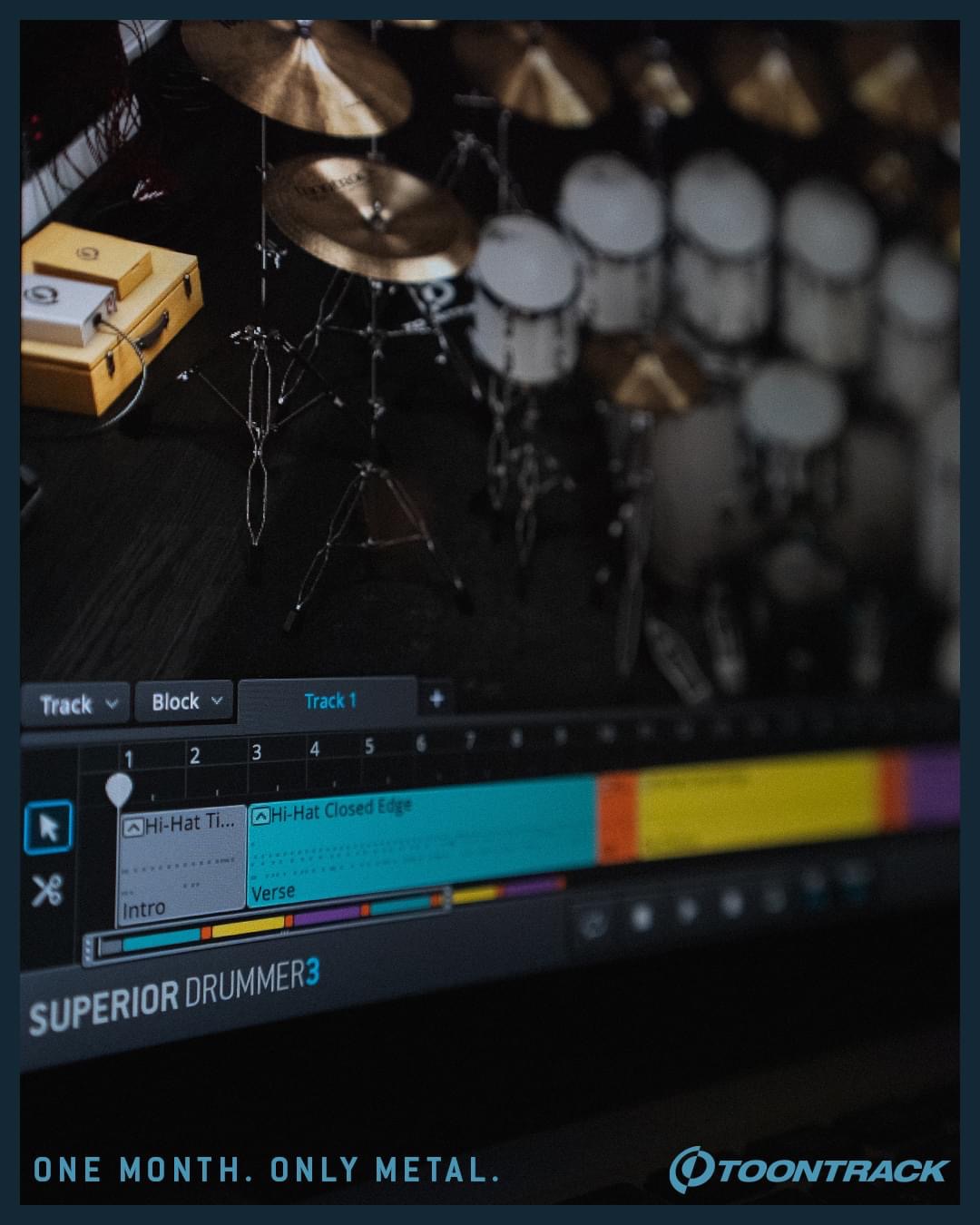Switch to the Track 1 tab
The height and width of the screenshot is (1225, 980).
point(329,701)
